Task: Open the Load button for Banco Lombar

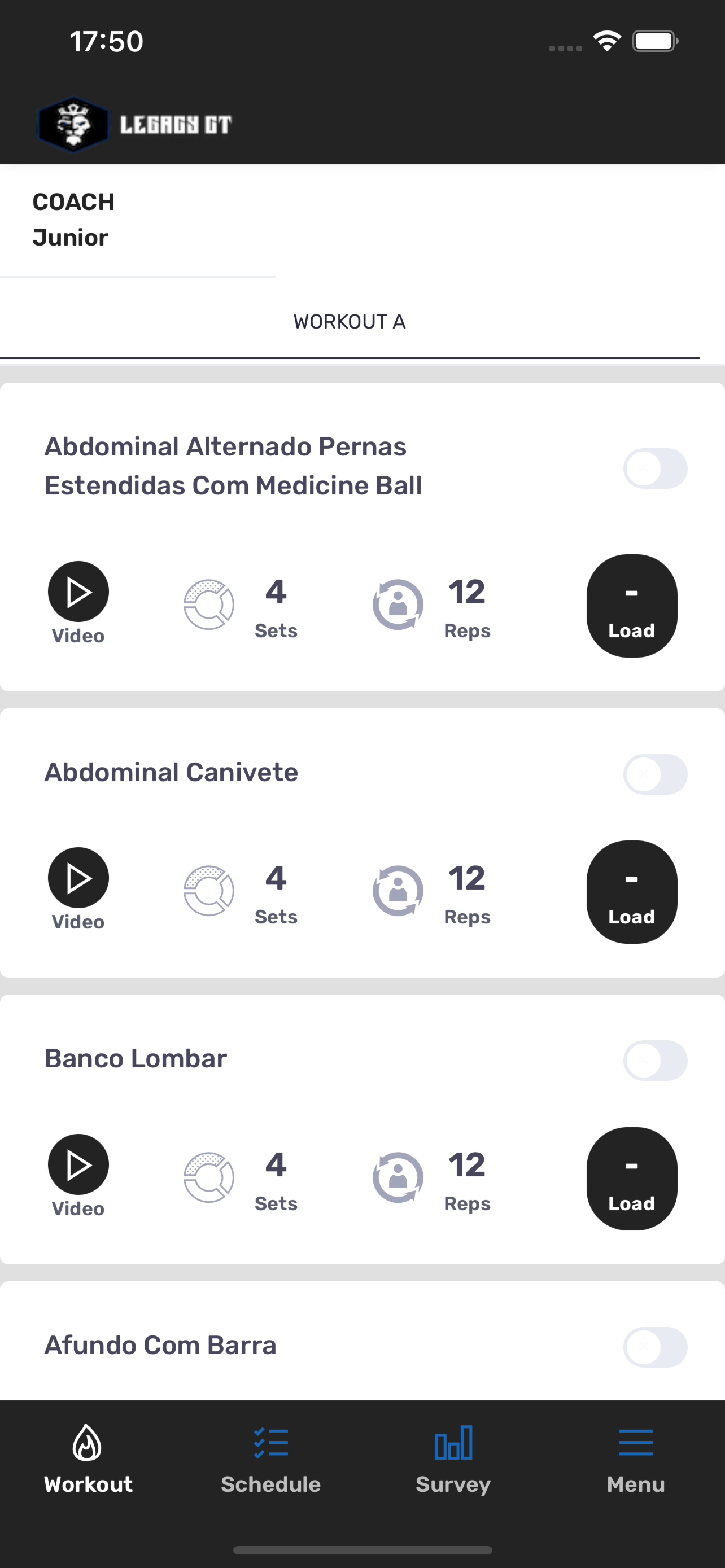Action: (631, 1179)
